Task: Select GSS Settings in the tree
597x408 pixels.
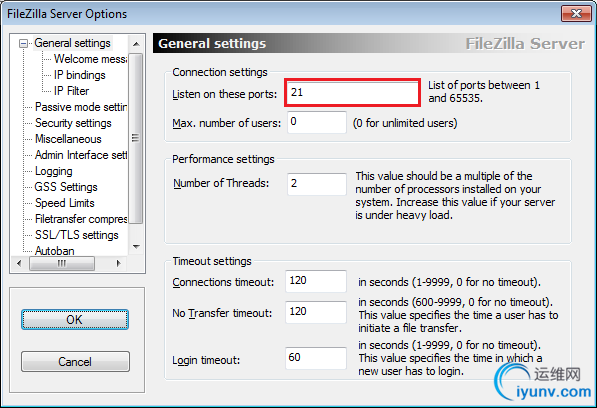Action: pyautogui.click(x=66, y=187)
